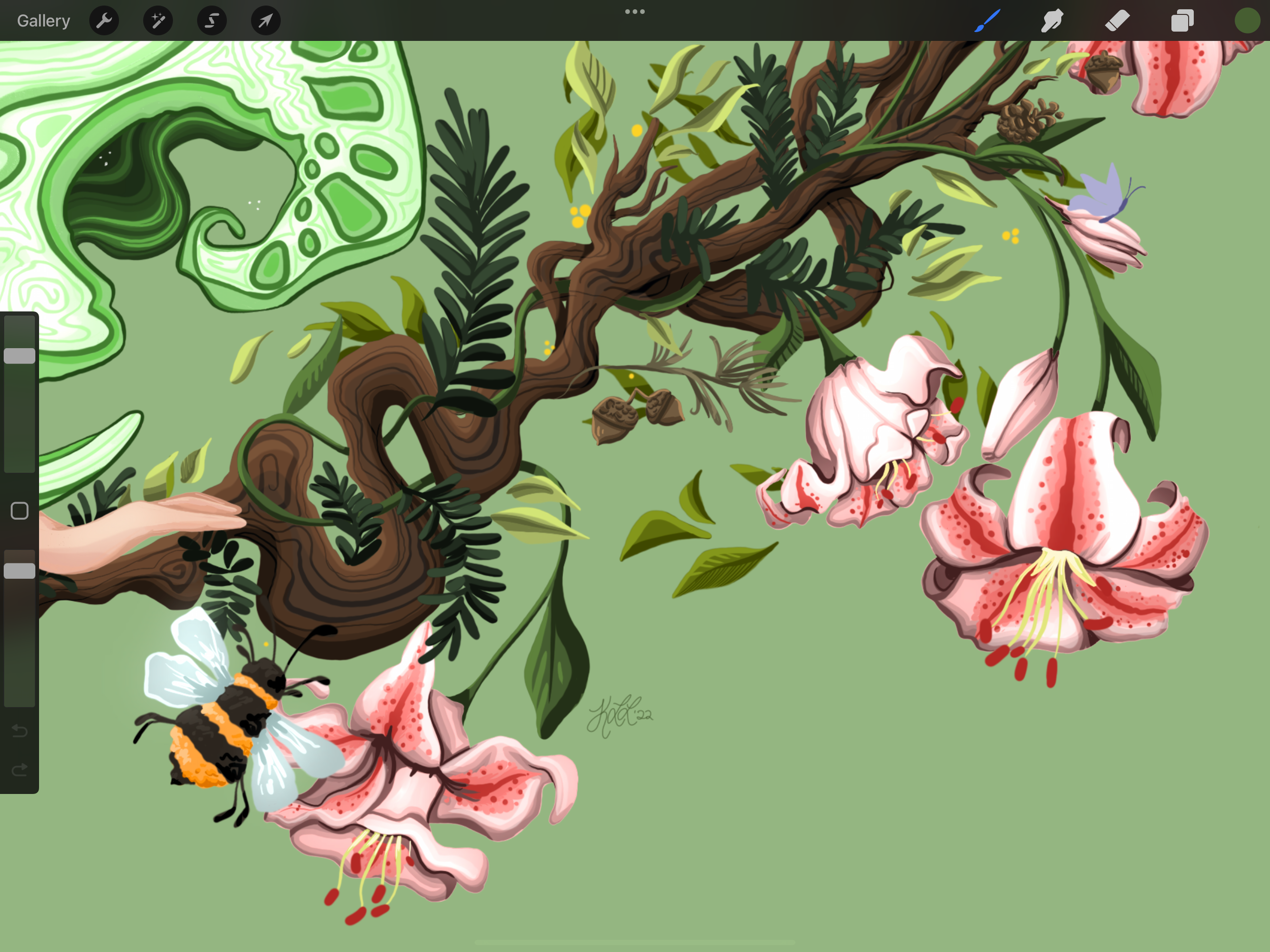Activate the Selection tool
The height and width of the screenshot is (952, 1270).
(x=212, y=21)
